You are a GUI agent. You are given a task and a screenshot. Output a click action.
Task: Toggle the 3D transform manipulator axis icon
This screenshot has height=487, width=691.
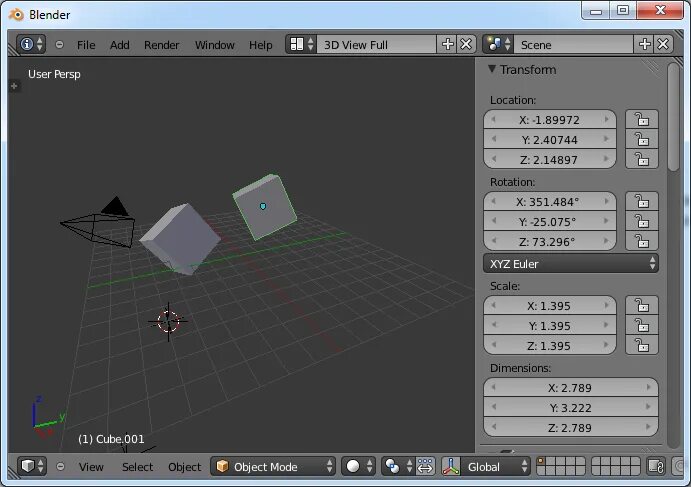(x=451, y=466)
